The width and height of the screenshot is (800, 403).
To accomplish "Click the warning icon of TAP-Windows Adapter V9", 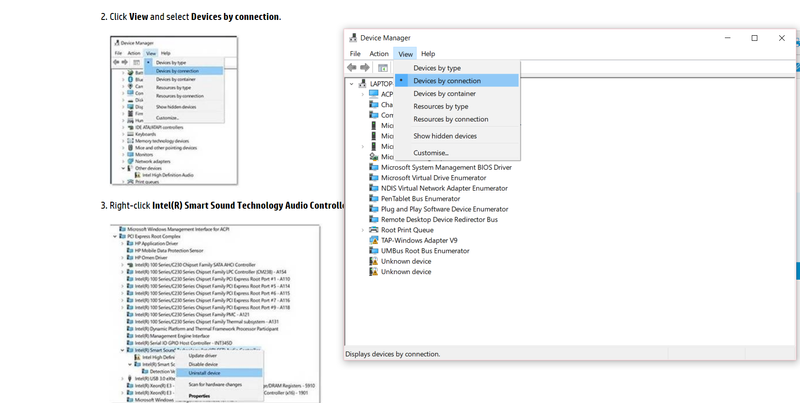I will pyautogui.click(x=373, y=240).
